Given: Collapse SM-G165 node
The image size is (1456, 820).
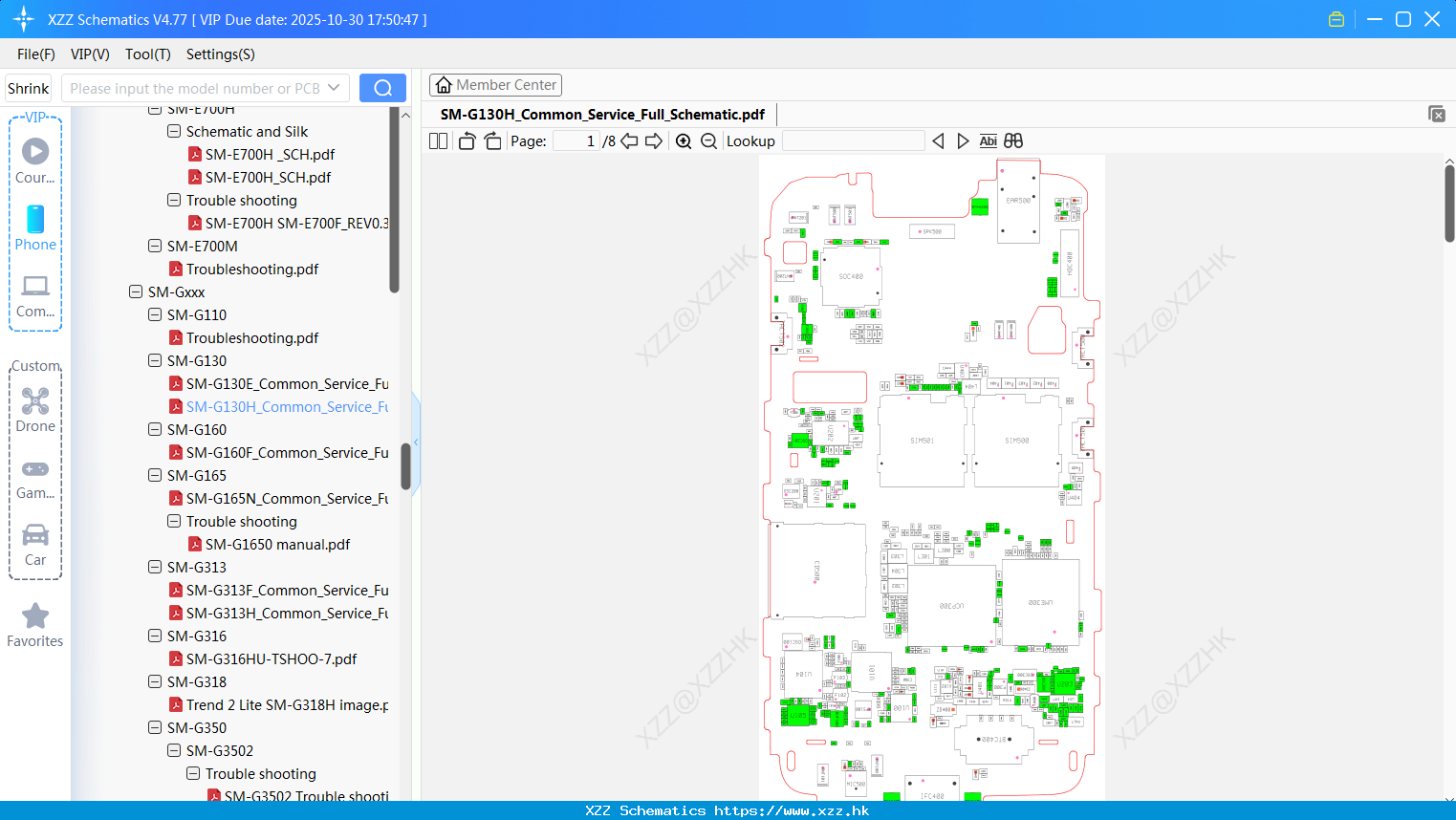Looking at the screenshot, I should coord(155,476).
